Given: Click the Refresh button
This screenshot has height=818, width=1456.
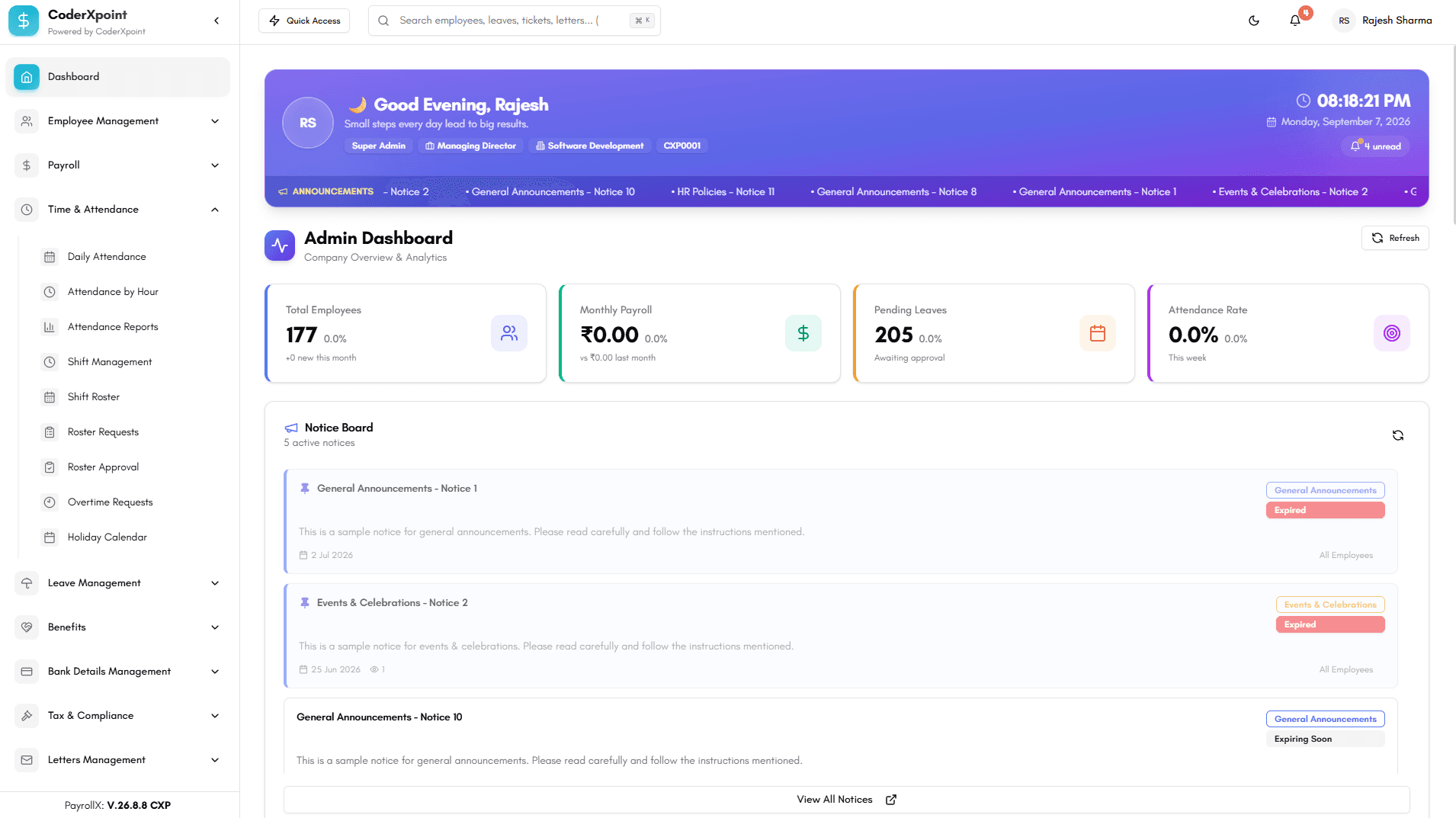Looking at the screenshot, I should 1395,238.
